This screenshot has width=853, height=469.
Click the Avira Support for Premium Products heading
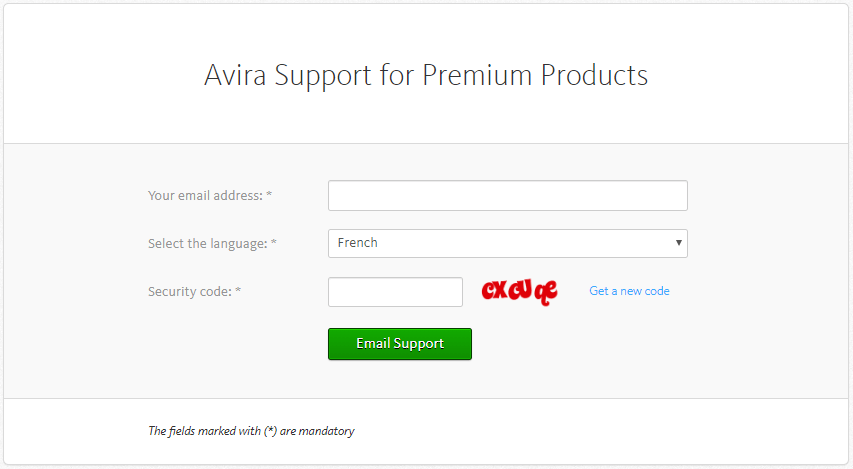(426, 75)
